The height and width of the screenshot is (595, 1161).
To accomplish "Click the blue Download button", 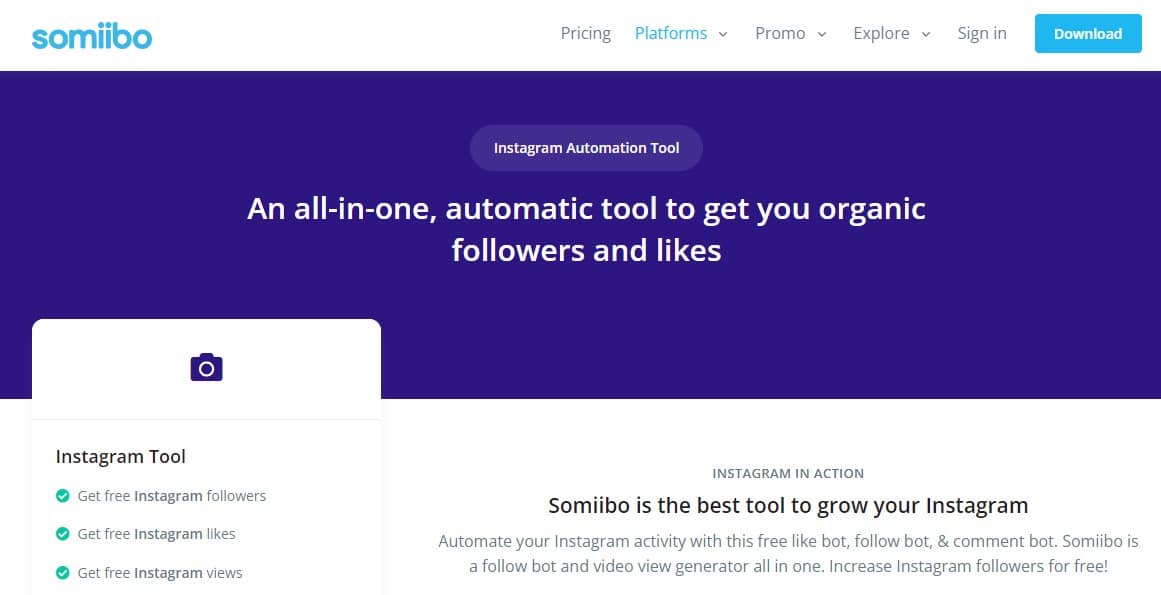I will (1088, 33).
